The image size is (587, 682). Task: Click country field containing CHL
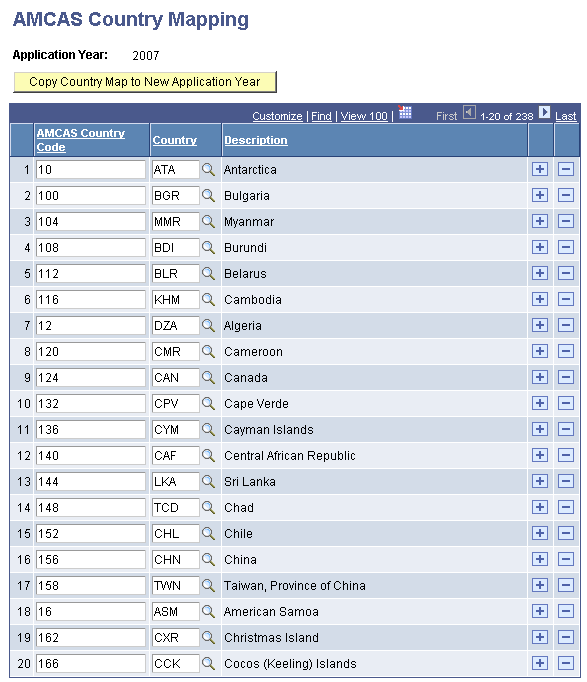[176, 533]
